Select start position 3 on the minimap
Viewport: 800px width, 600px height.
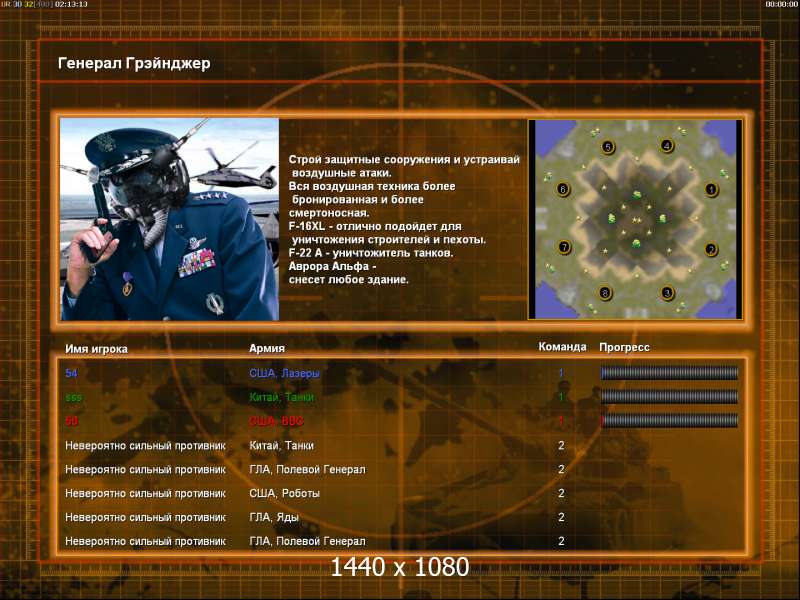tap(667, 293)
